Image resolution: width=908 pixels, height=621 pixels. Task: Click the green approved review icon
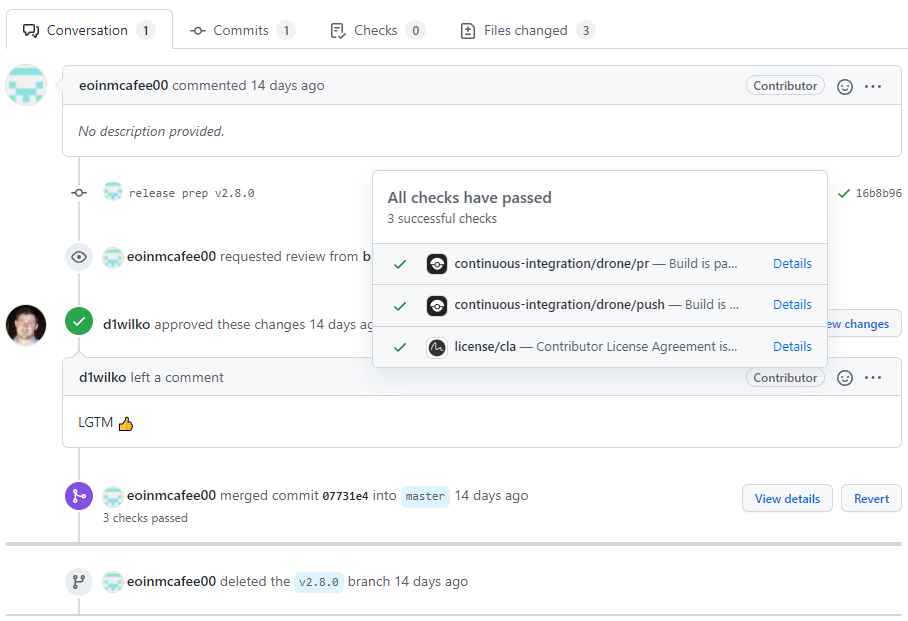(x=79, y=322)
